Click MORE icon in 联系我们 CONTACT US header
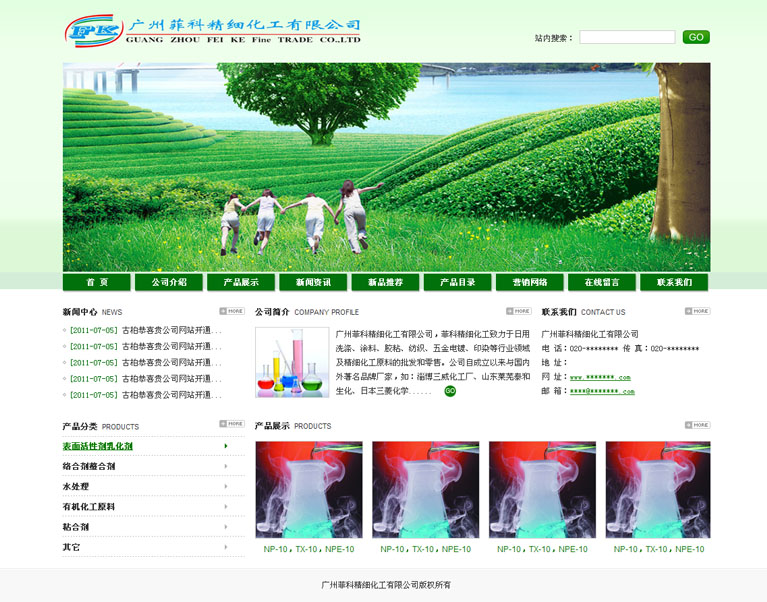Screen dimensions: 767x602 coord(698,311)
